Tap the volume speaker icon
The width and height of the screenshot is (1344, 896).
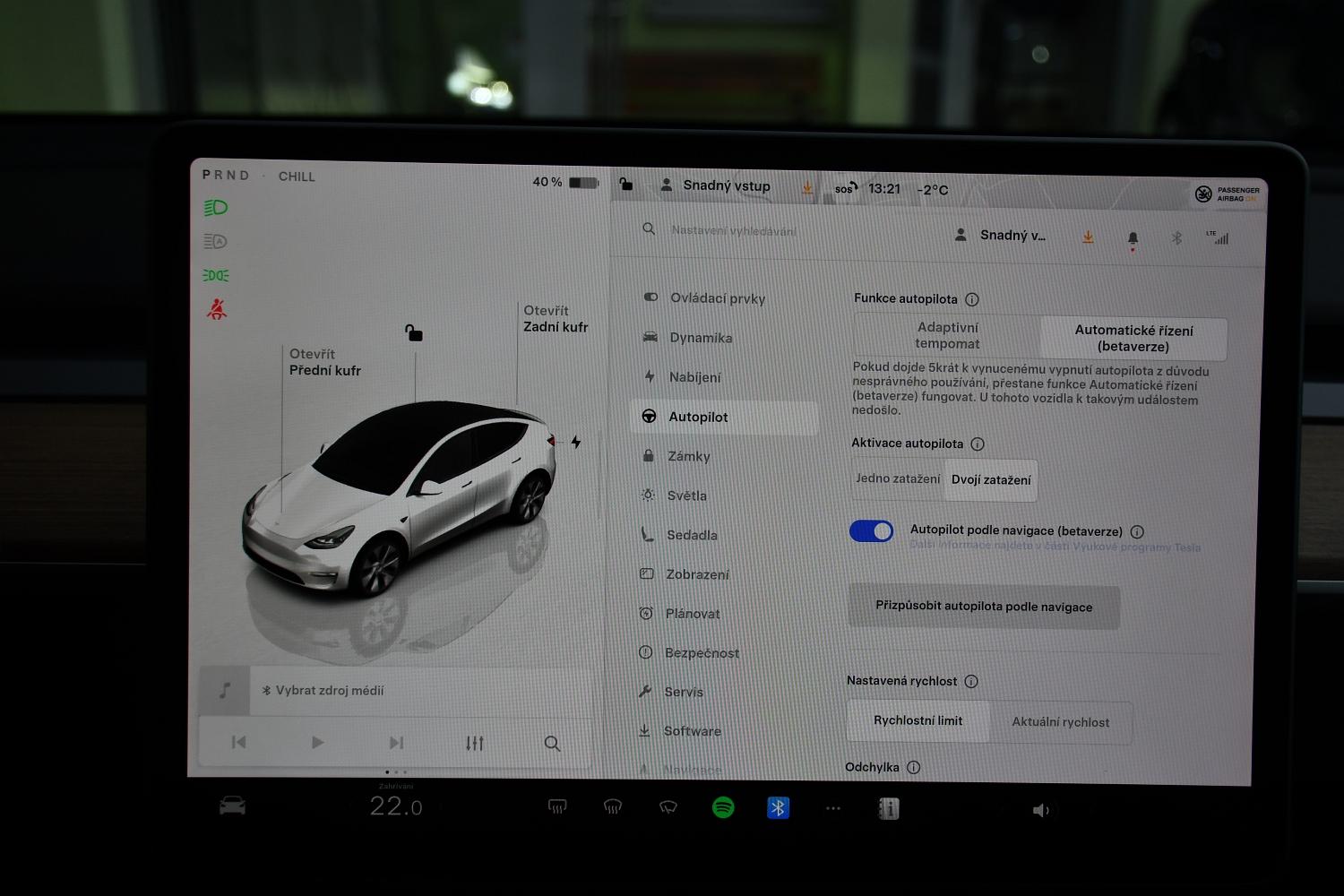point(1040,811)
